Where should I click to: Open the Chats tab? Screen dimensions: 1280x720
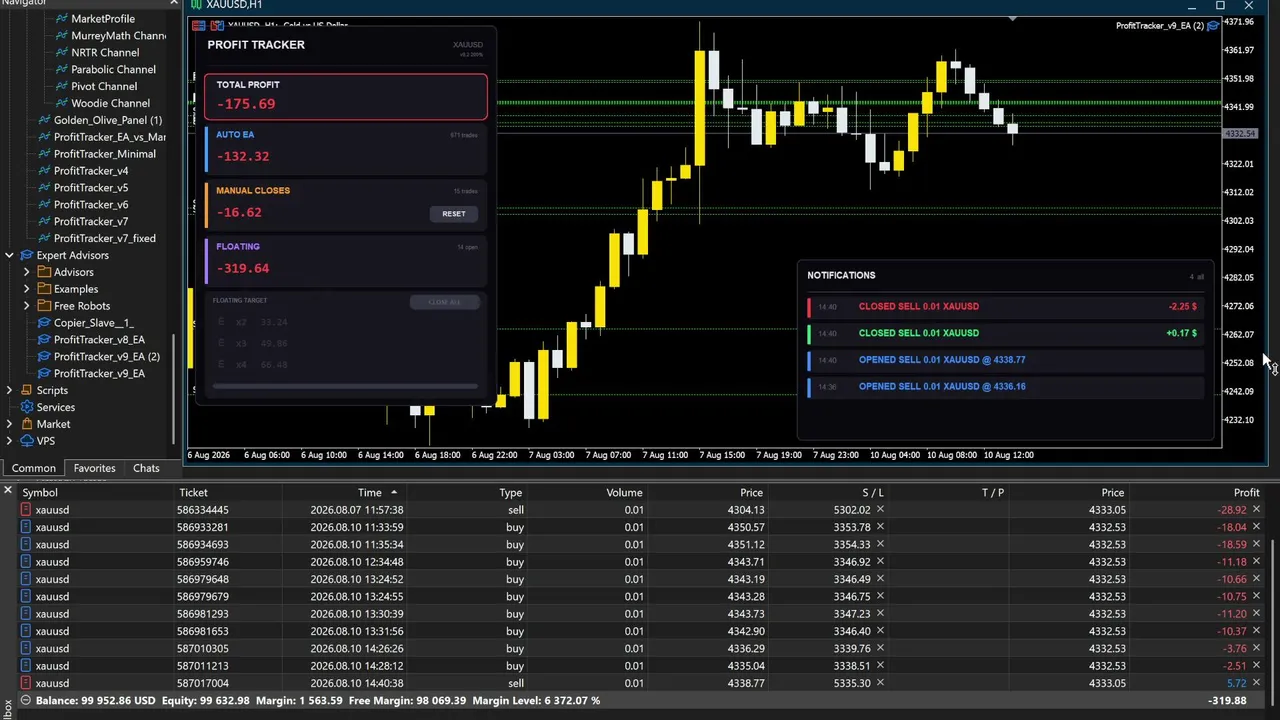[x=146, y=468]
